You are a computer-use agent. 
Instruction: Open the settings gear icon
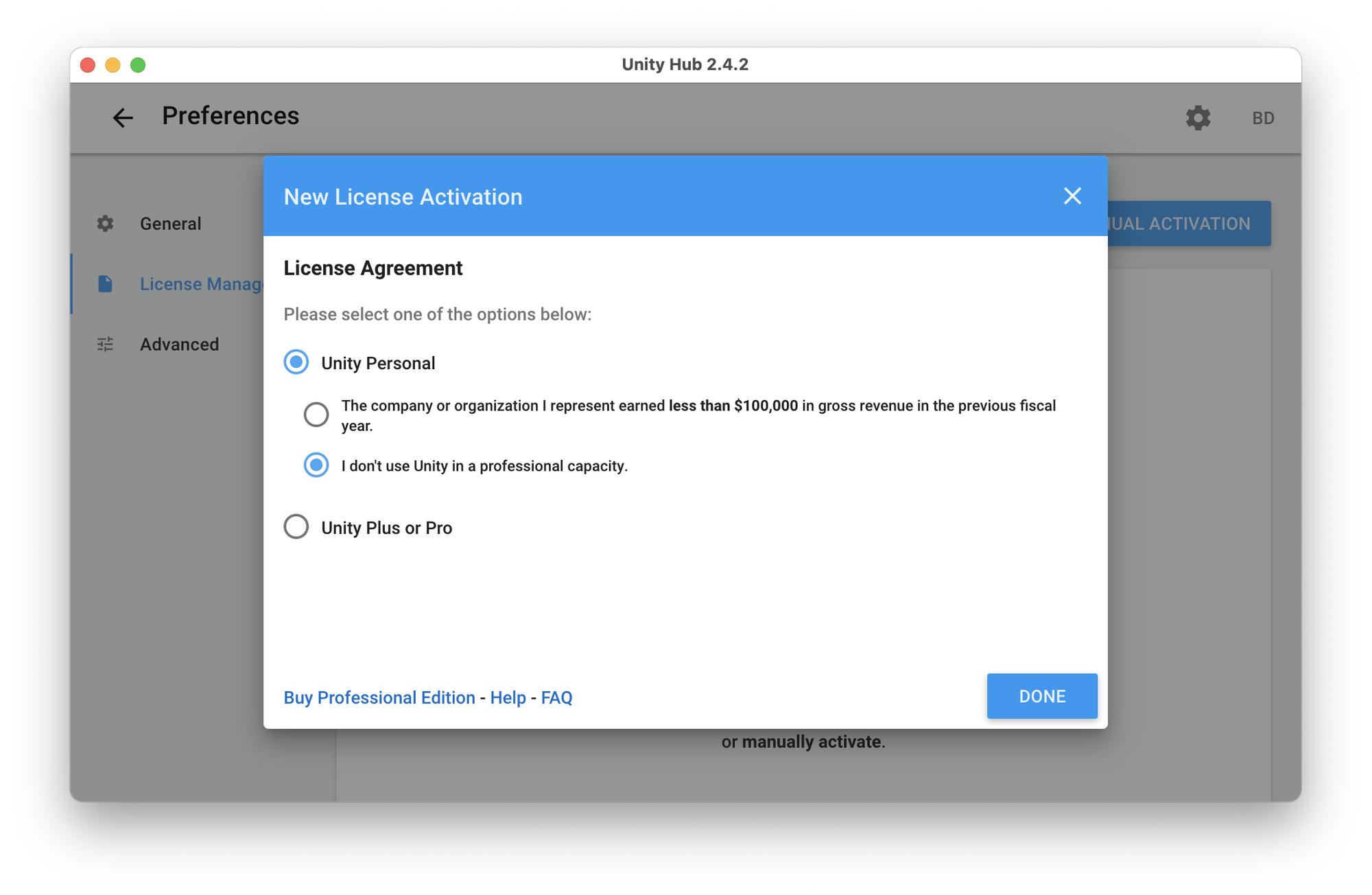pos(1198,117)
